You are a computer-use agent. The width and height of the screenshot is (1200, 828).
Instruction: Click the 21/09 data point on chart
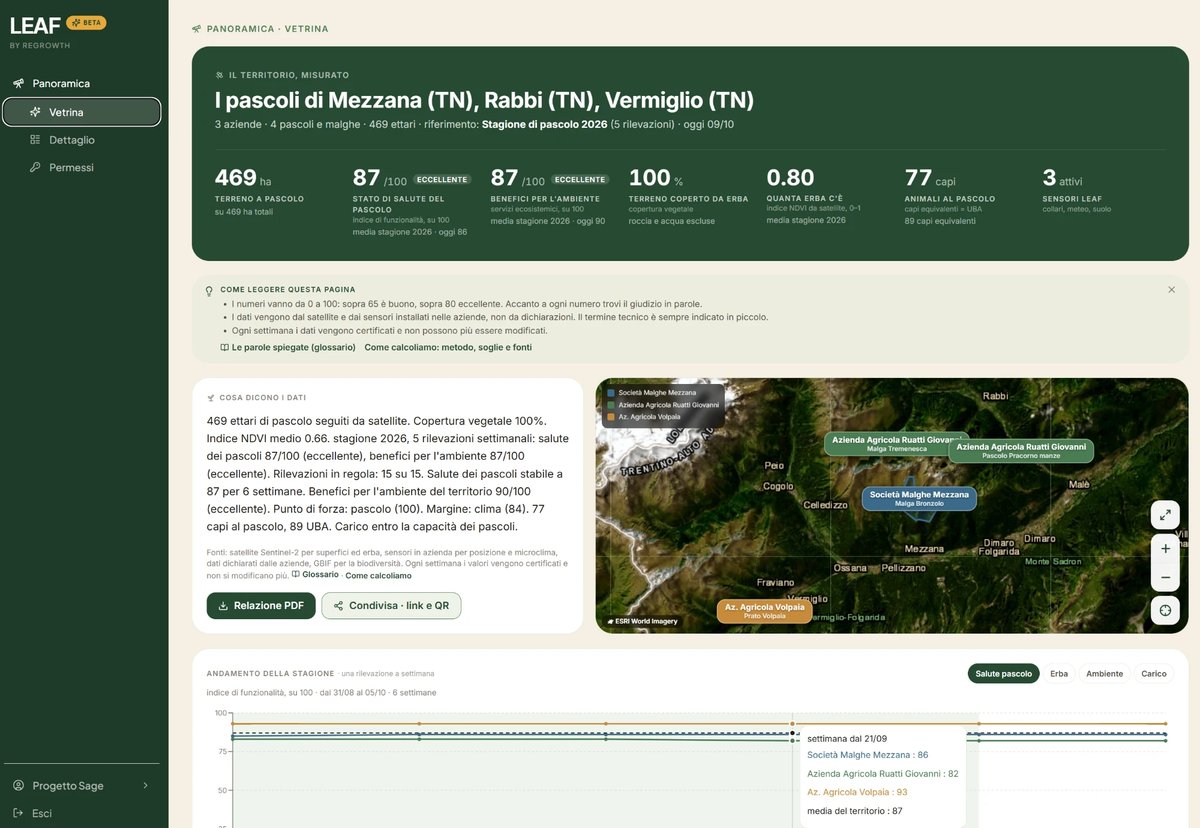pyautogui.click(x=792, y=733)
